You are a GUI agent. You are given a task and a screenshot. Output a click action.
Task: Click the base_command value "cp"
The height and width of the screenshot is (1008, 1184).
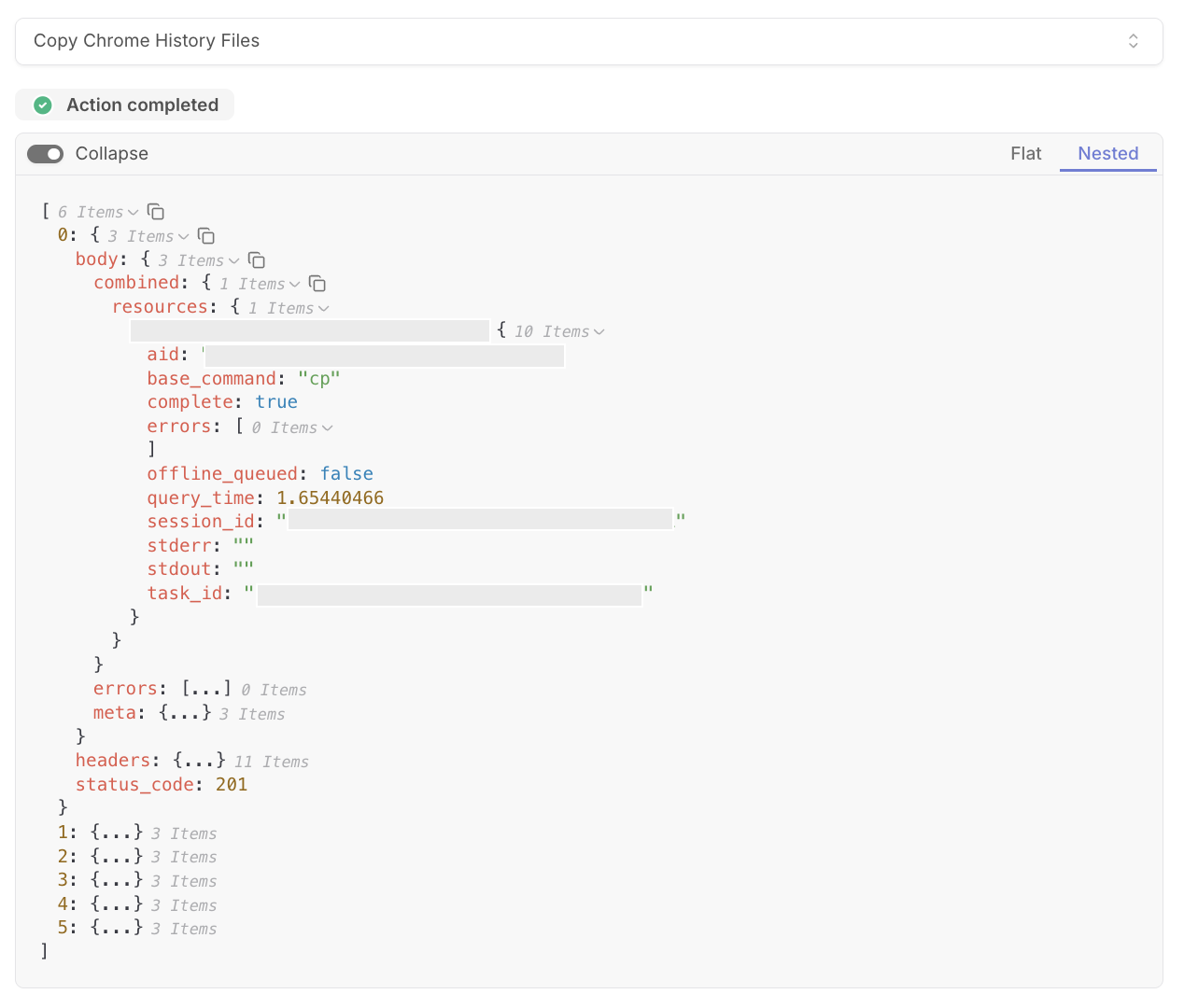319,379
